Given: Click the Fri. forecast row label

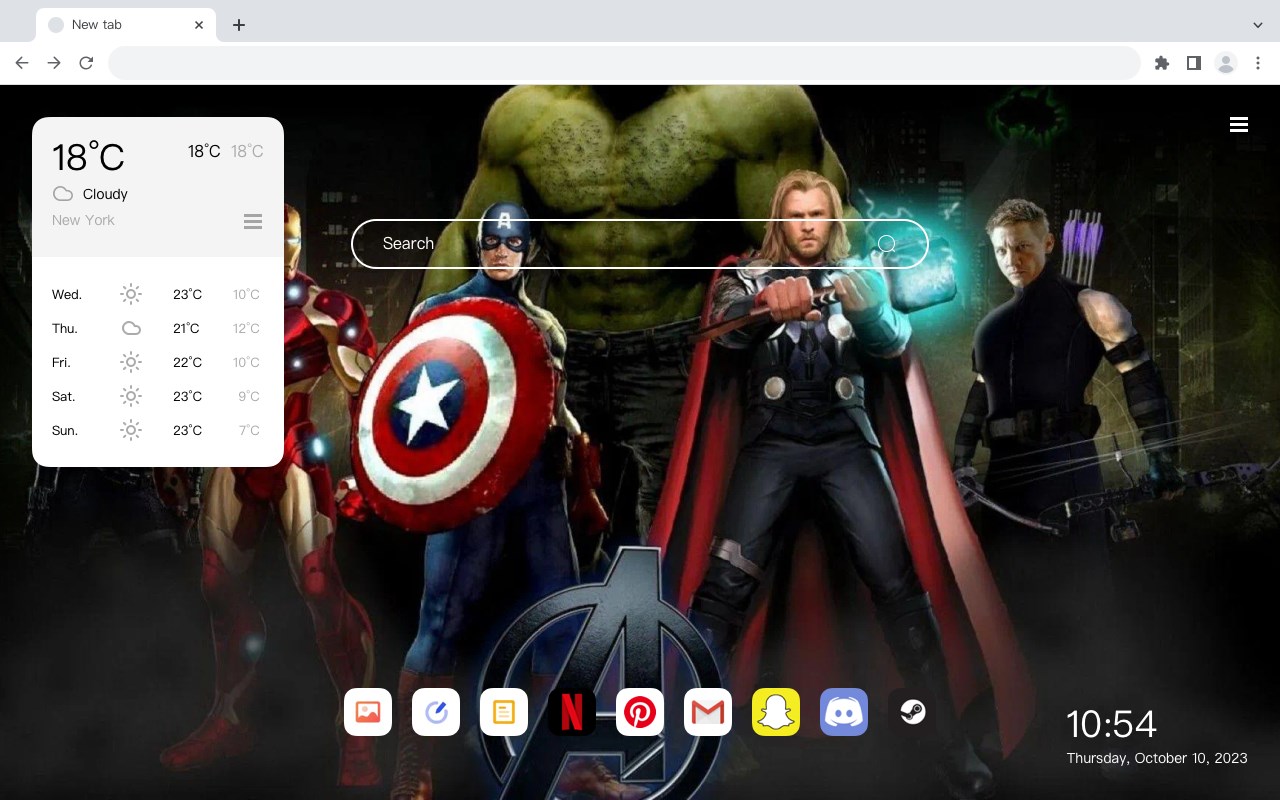Looking at the screenshot, I should (61, 362).
